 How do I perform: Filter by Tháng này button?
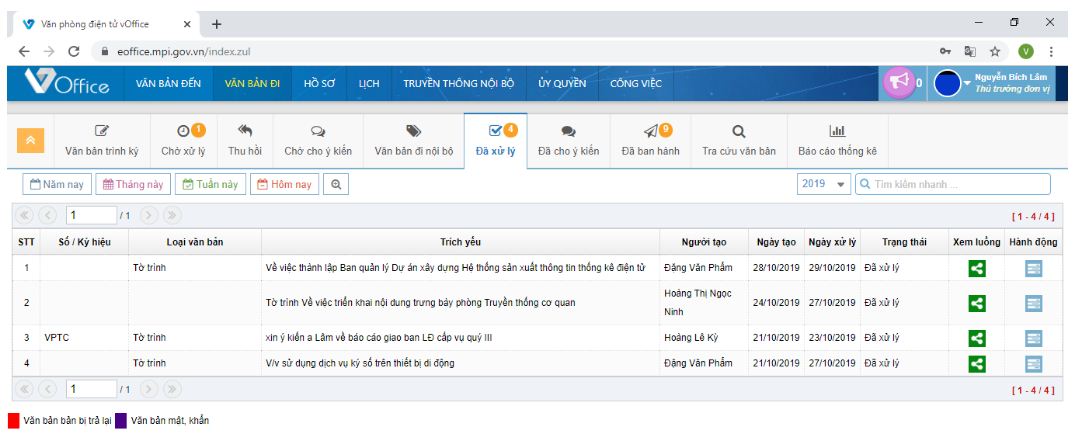[x=133, y=184]
